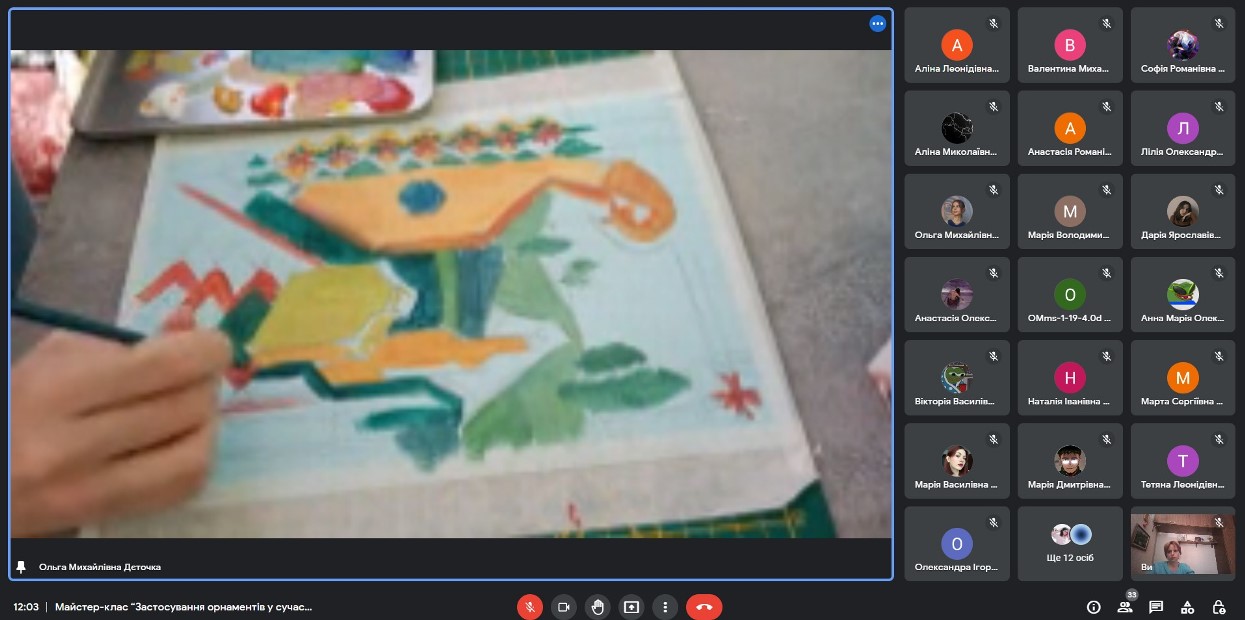Open the activities panel
The height and width of the screenshot is (620, 1245).
1187,607
